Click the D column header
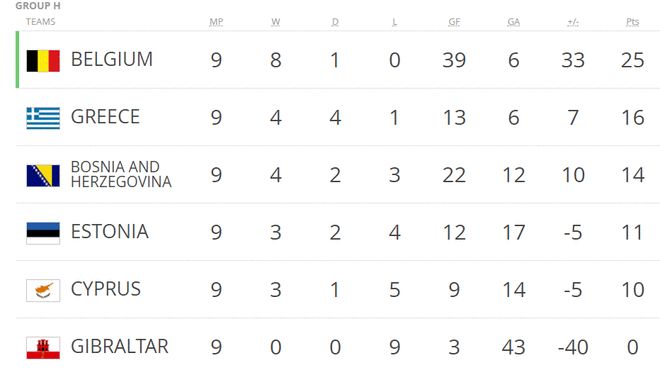The image size is (660, 375). tap(335, 22)
